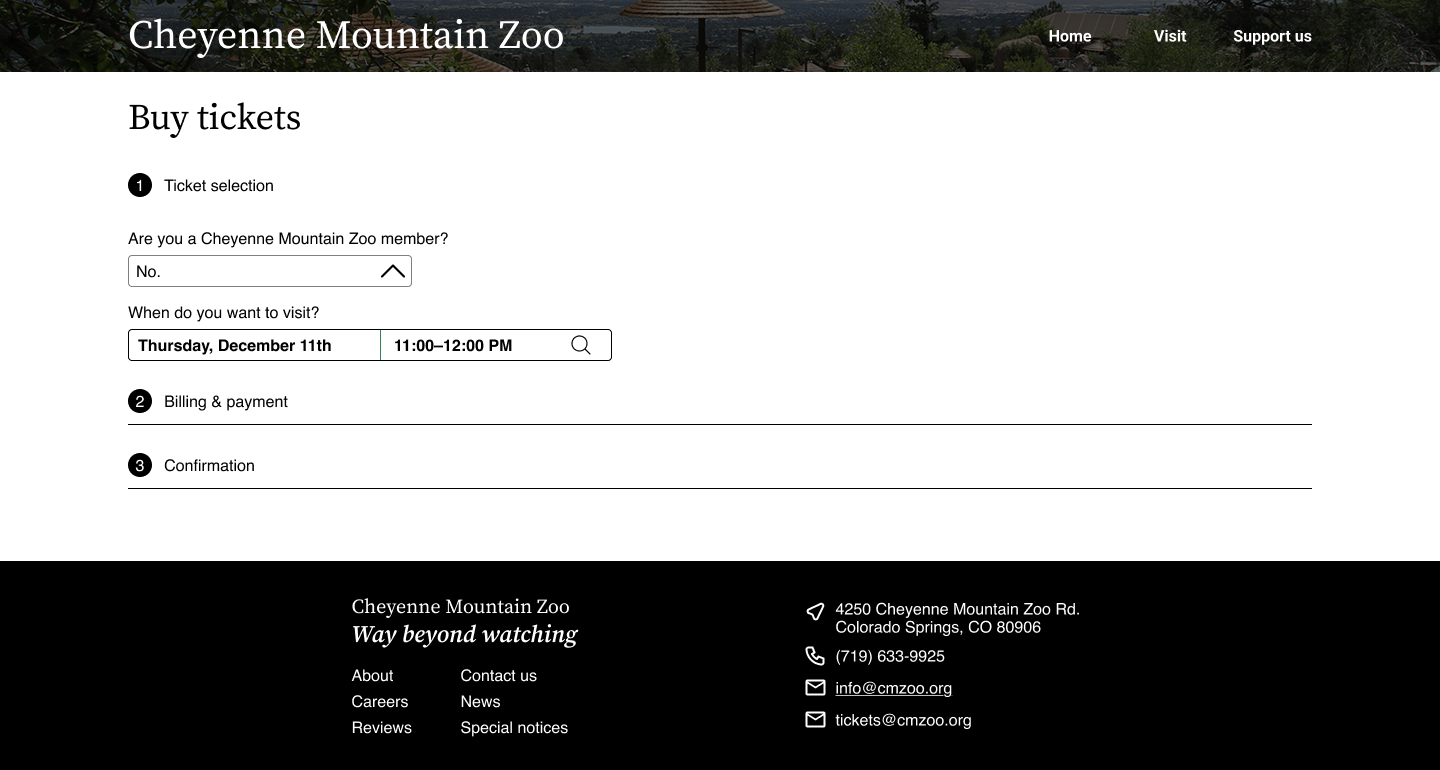Click the 'Are you a Cheyenne Mountain Zoo member?' label
This screenshot has width=1440, height=770.
(288, 239)
